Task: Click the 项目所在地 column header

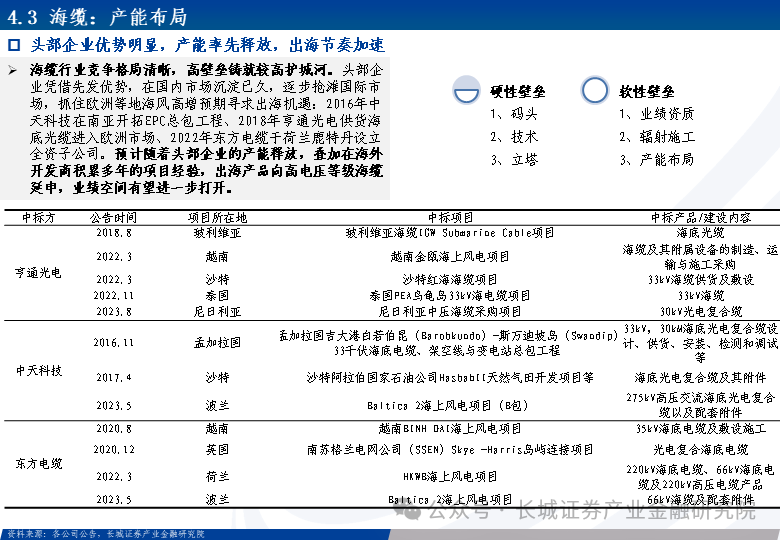Action: [x=217, y=218]
